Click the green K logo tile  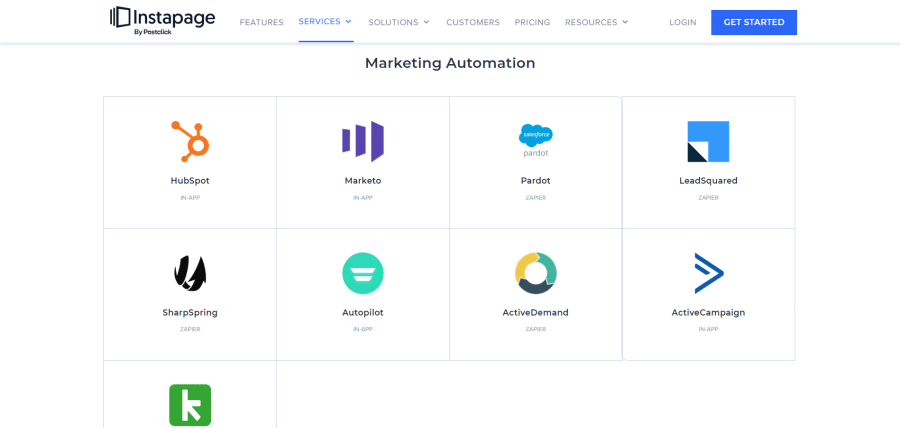[190, 405]
